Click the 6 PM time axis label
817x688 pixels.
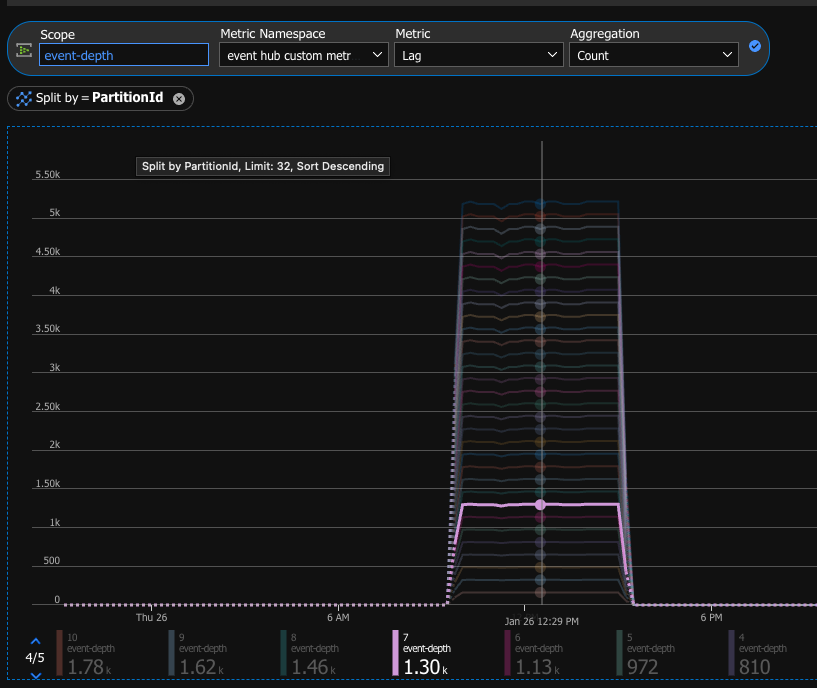[711, 618]
